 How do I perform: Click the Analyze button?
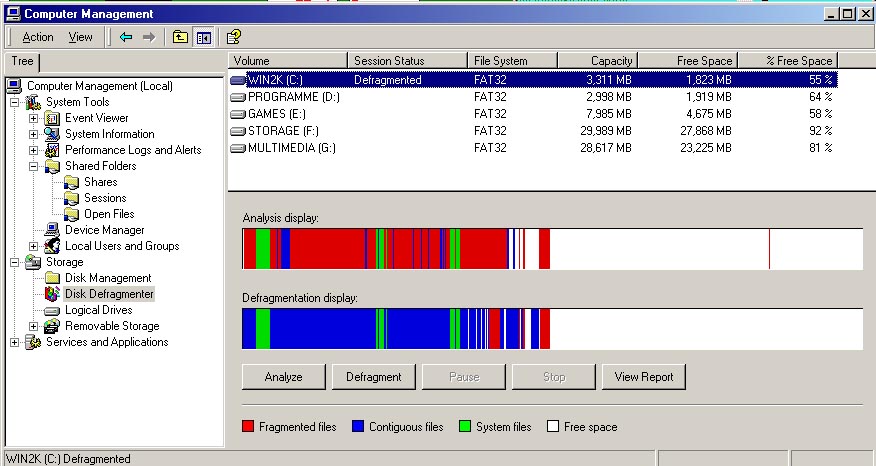point(283,377)
